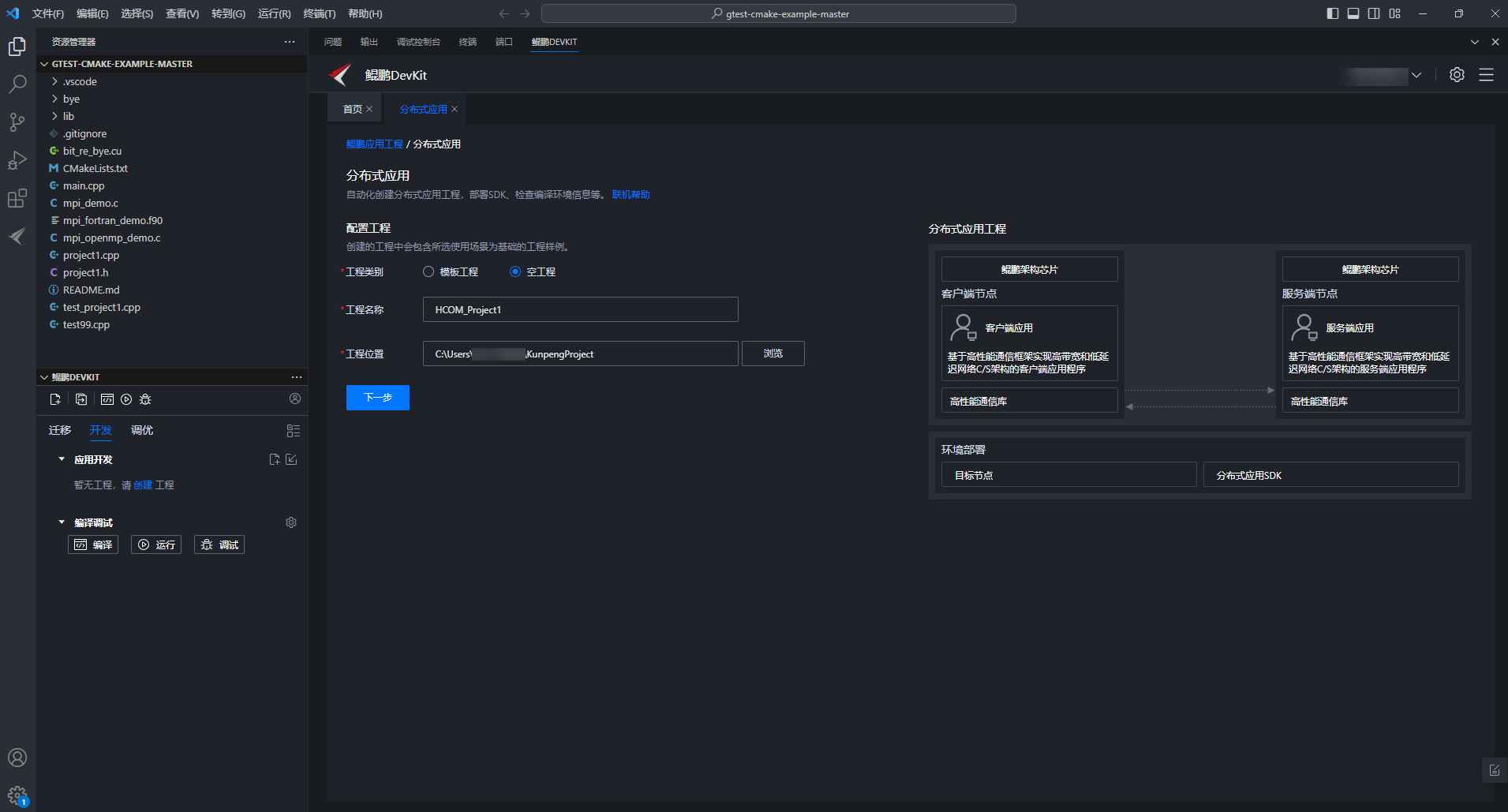Click import project icon in DevKit toolbar
The image size is (1508, 812).
81,399
